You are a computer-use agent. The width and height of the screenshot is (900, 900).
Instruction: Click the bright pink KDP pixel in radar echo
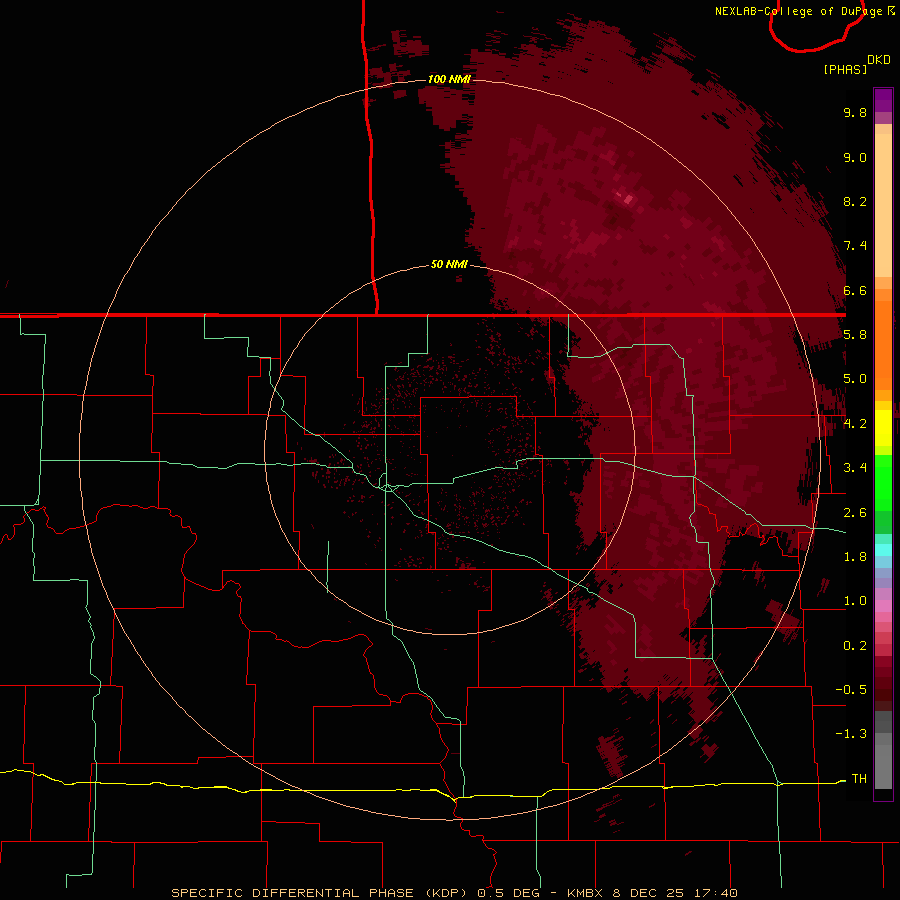click(x=628, y=199)
